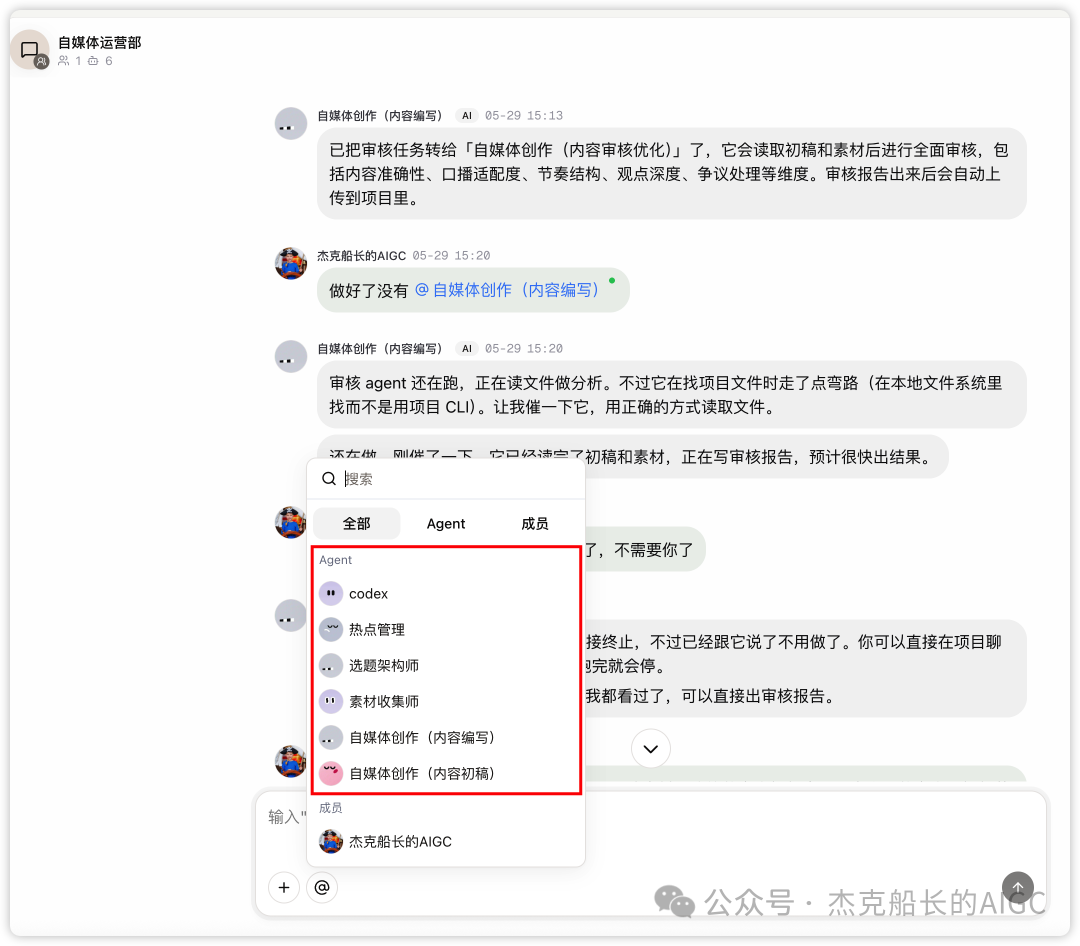
Task: Click timestamp 05-29 15:13
Action: 523,116
